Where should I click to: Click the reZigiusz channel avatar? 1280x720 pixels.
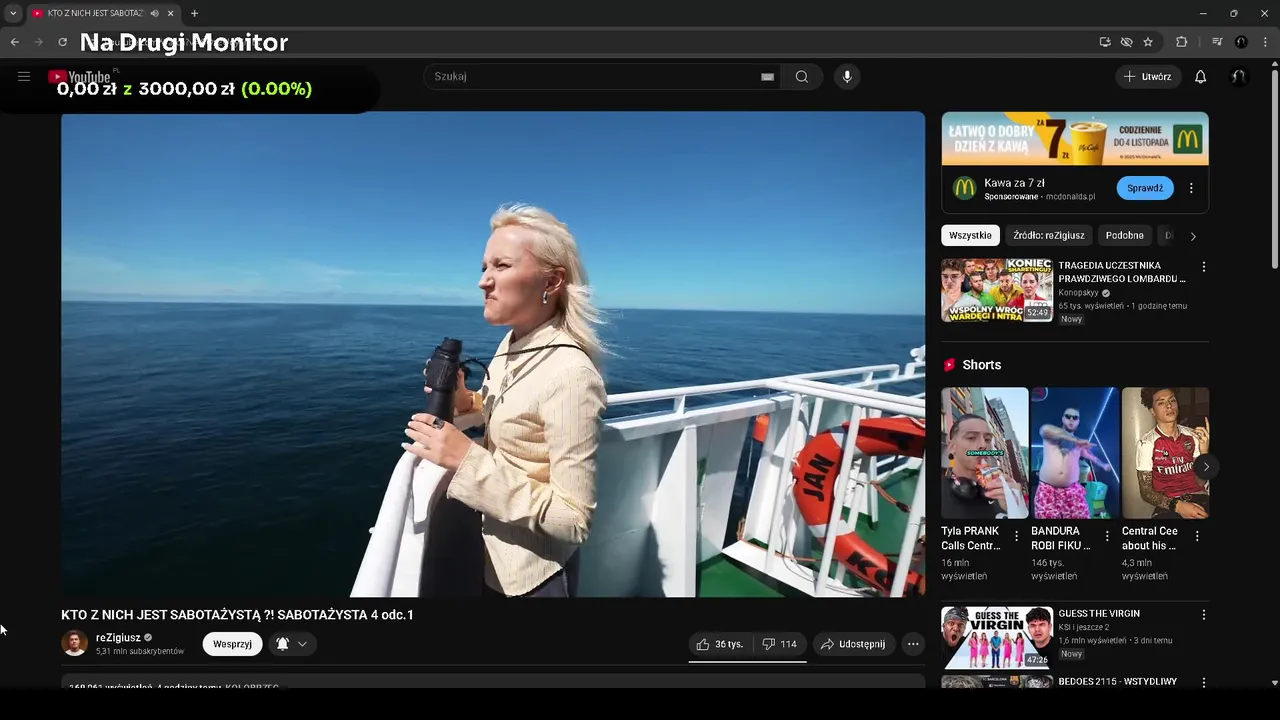(75, 643)
